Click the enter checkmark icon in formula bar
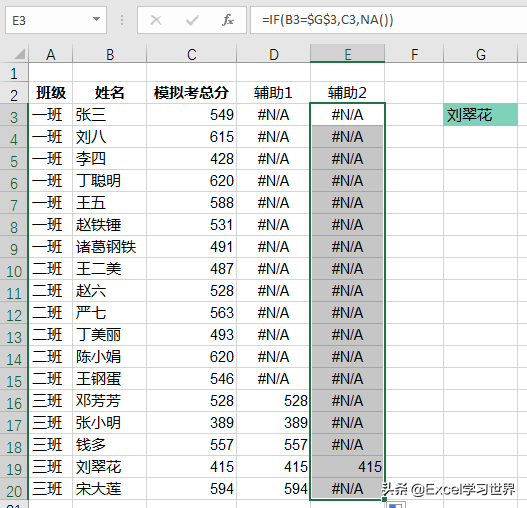Viewport: 527px width, 508px height. (x=192, y=20)
